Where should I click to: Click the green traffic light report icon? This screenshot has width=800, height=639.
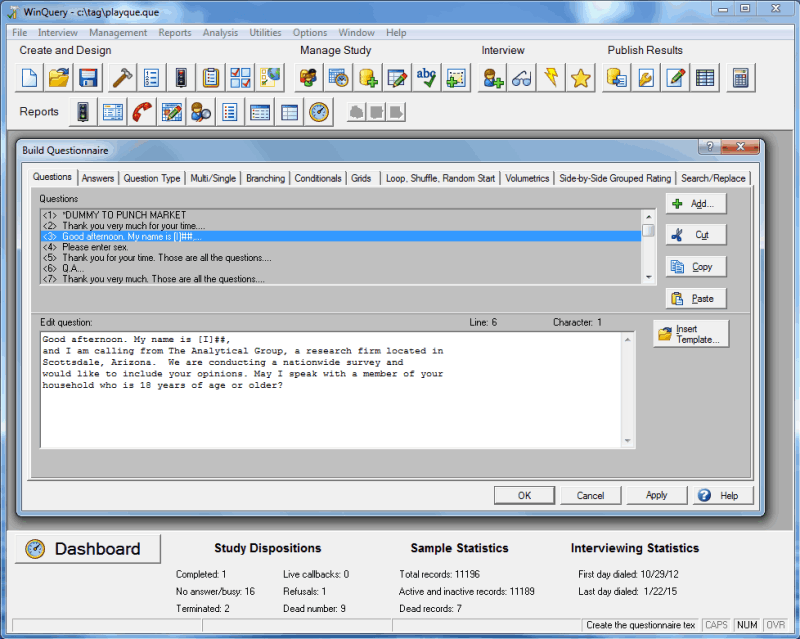[x=83, y=112]
